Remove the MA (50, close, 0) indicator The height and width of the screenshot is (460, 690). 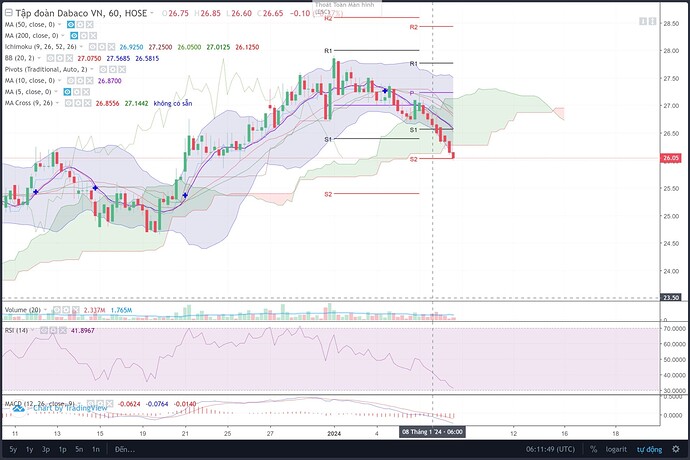[89, 24]
